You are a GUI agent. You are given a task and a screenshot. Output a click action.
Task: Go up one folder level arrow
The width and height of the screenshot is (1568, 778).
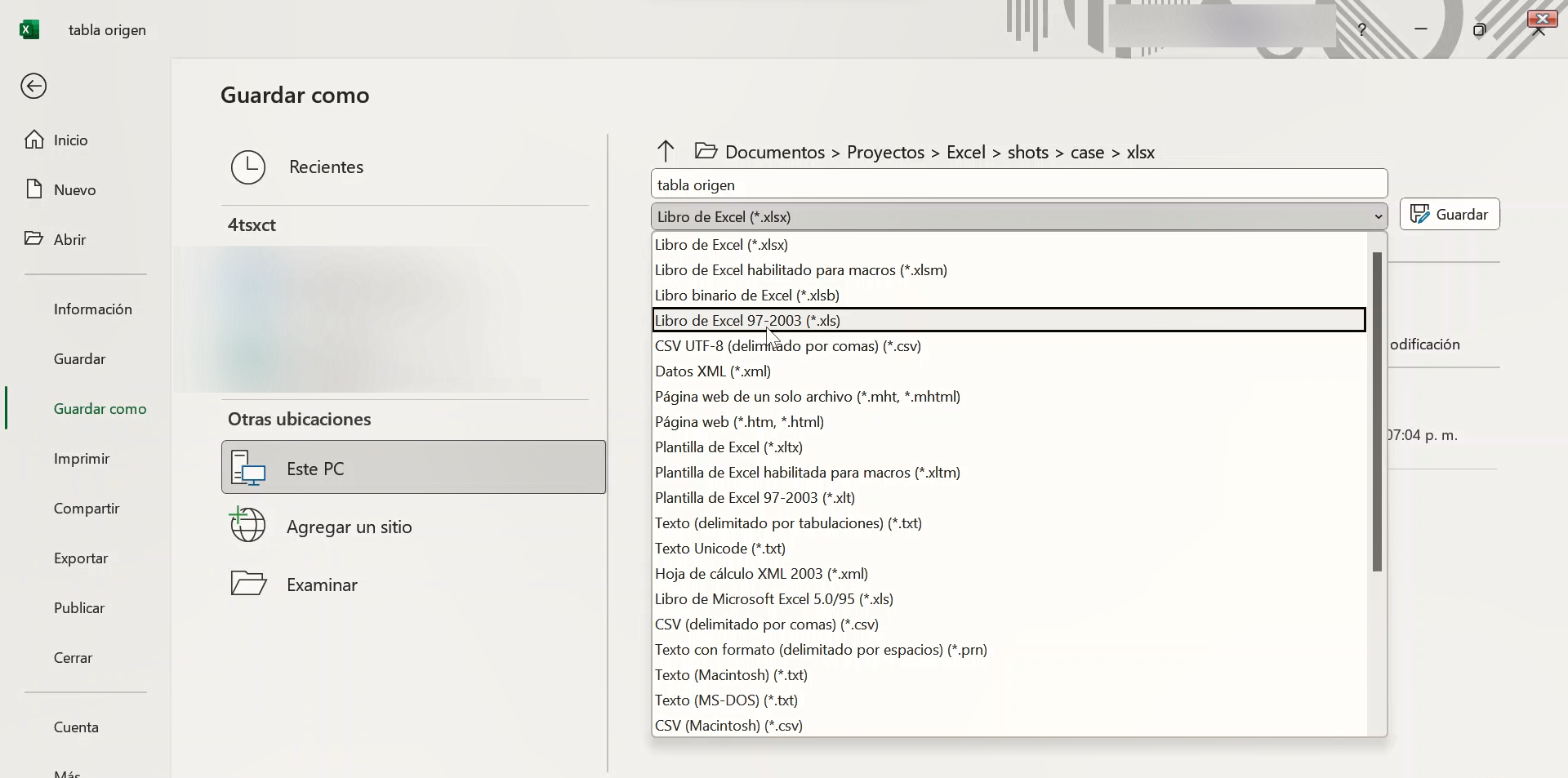tap(666, 151)
